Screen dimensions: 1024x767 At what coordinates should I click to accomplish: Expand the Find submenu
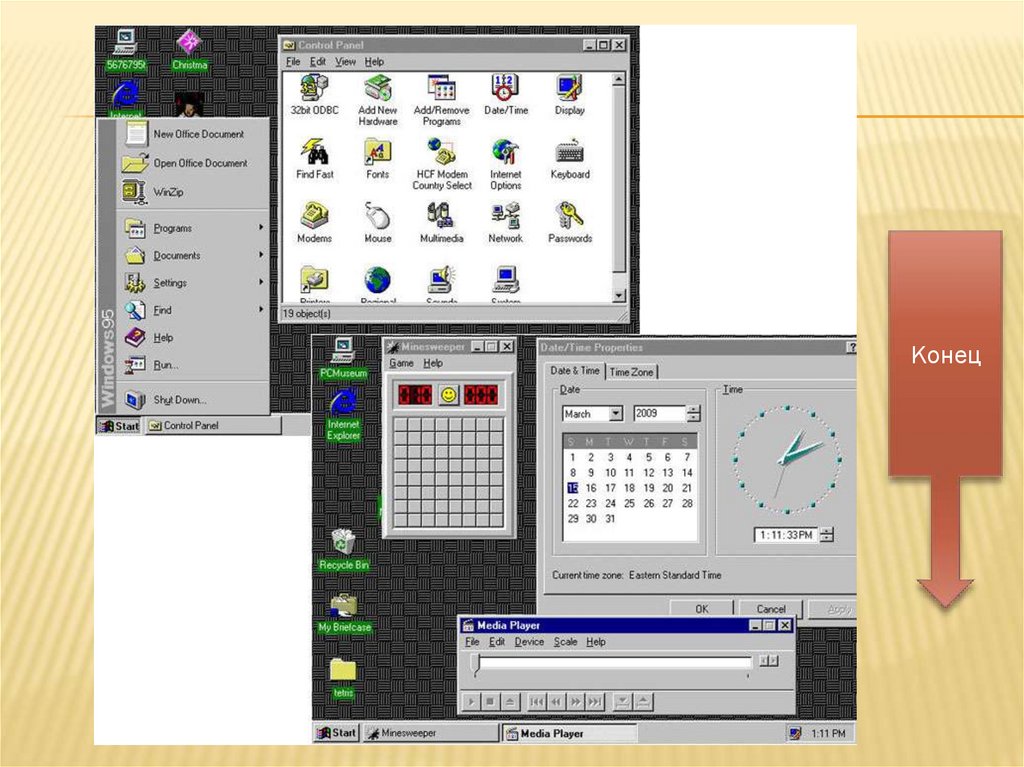[x=193, y=310]
